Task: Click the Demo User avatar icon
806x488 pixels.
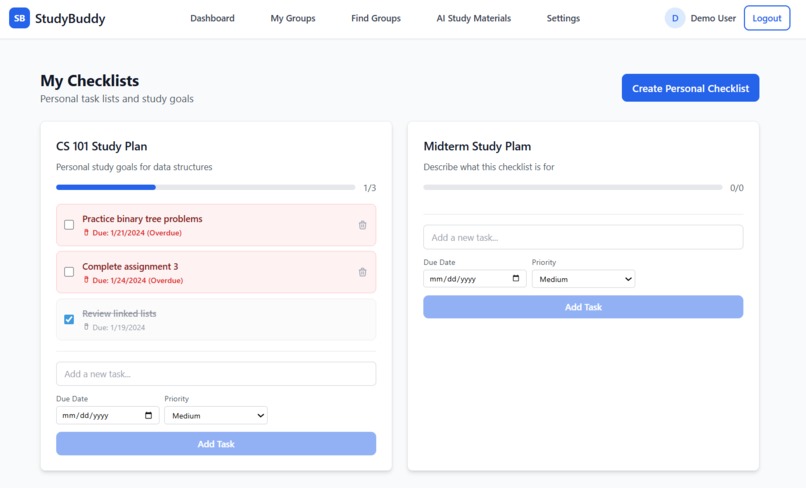Action: pyautogui.click(x=675, y=18)
